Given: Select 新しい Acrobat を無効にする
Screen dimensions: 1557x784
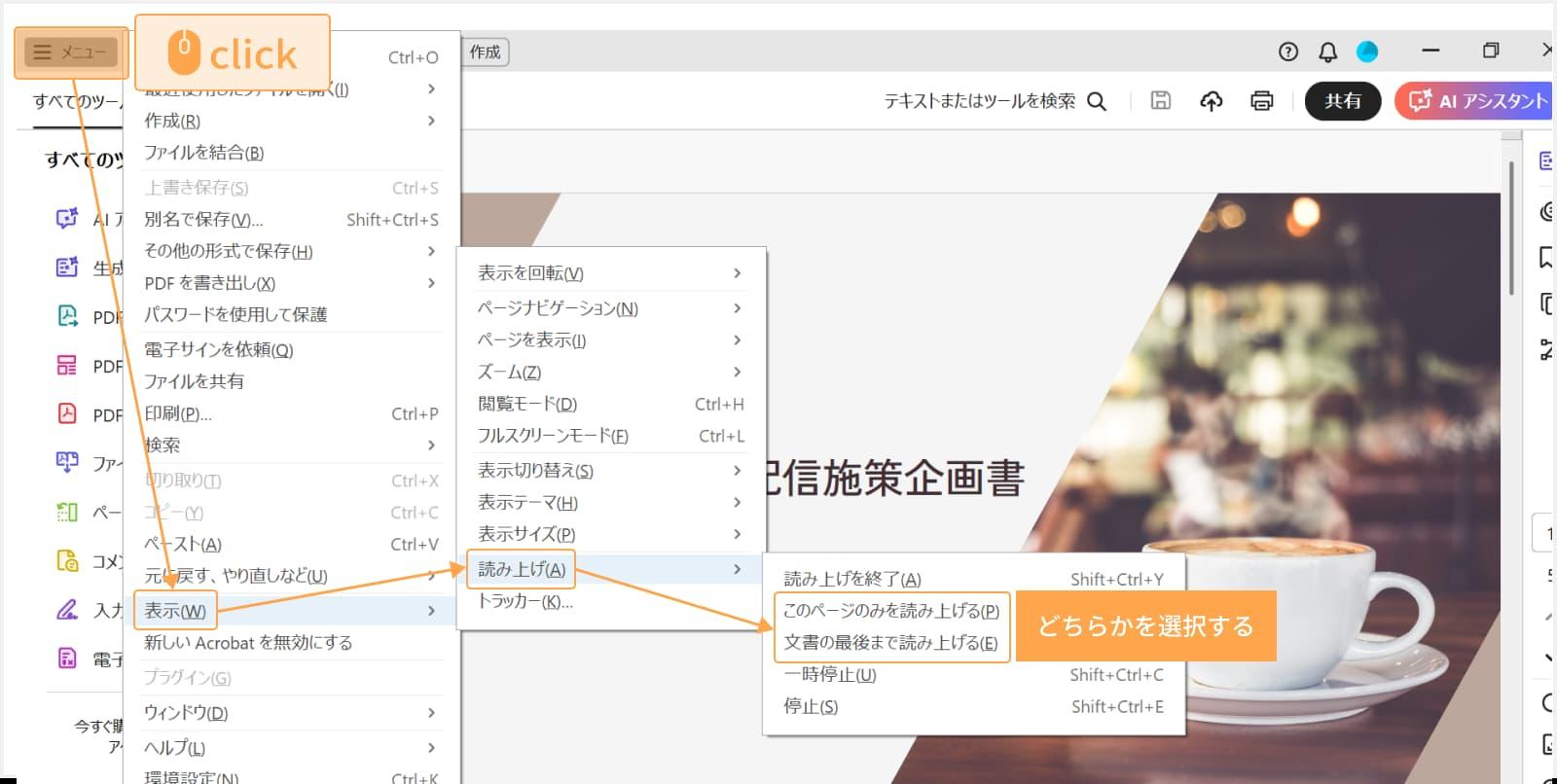Looking at the screenshot, I should [x=290, y=643].
